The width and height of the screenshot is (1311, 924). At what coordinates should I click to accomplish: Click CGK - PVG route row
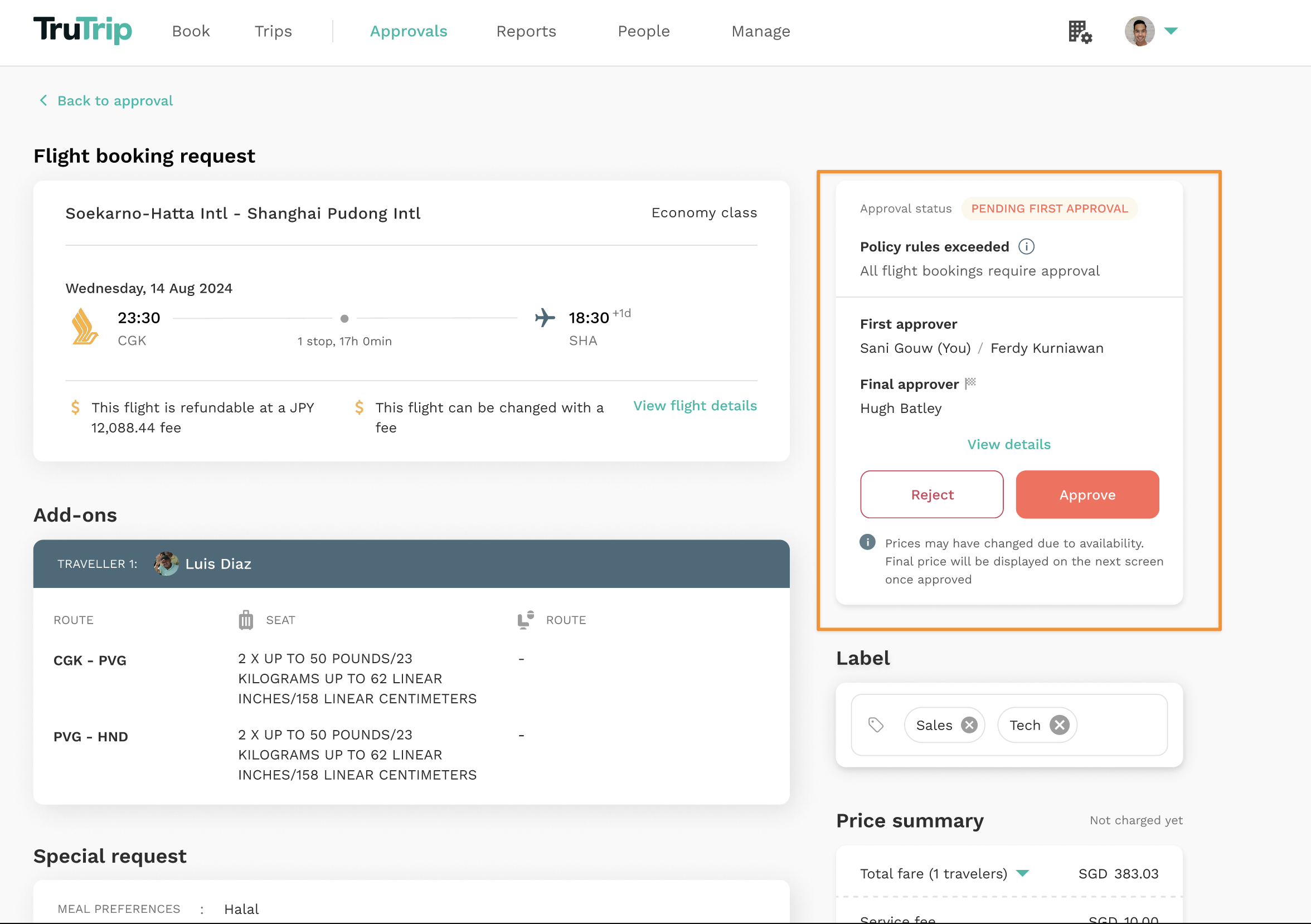click(90, 660)
